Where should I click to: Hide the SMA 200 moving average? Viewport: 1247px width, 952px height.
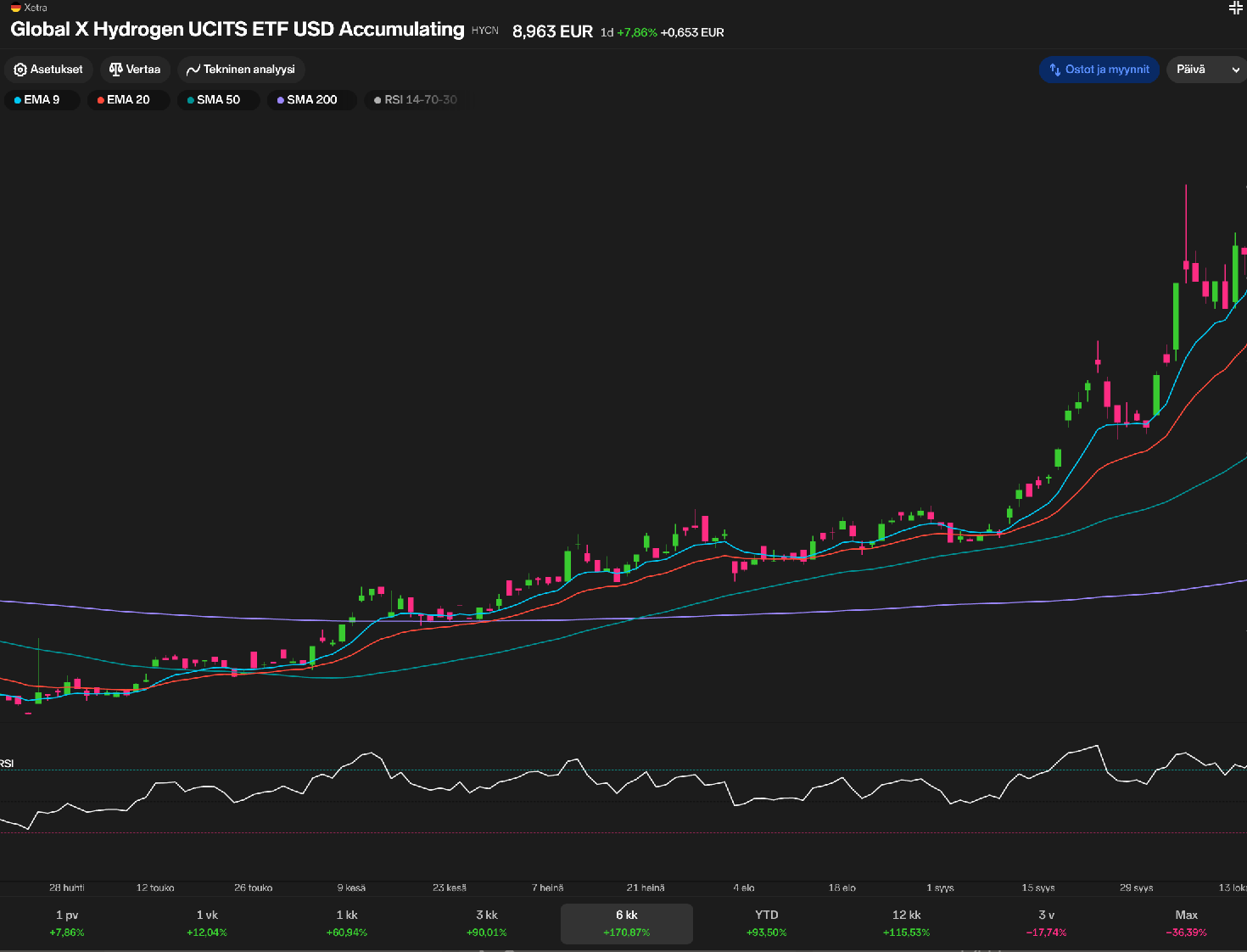pyautogui.click(x=311, y=100)
